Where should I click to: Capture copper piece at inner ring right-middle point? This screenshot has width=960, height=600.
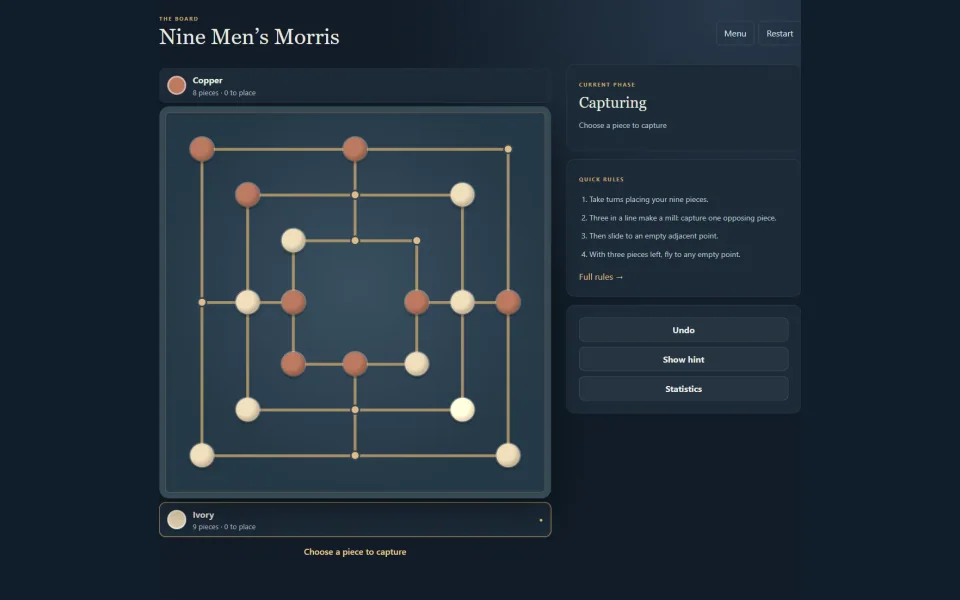[x=417, y=302]
